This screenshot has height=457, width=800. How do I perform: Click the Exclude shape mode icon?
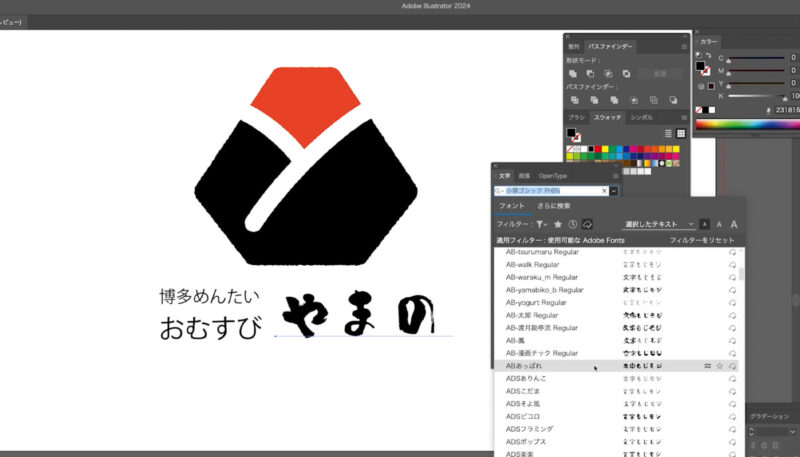[626, 73]
